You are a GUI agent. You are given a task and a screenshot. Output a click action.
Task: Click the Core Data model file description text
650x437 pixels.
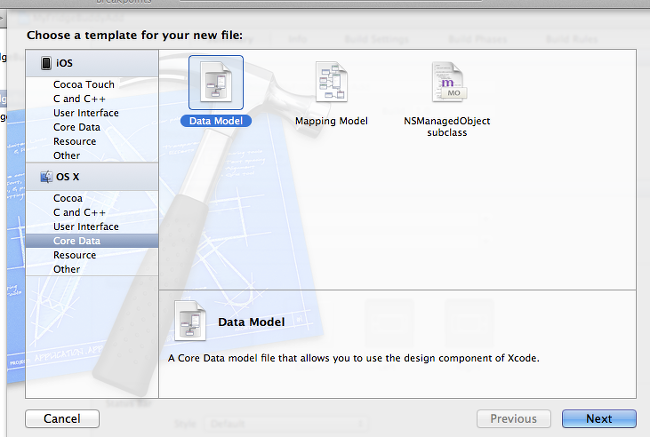coord(354,358)
